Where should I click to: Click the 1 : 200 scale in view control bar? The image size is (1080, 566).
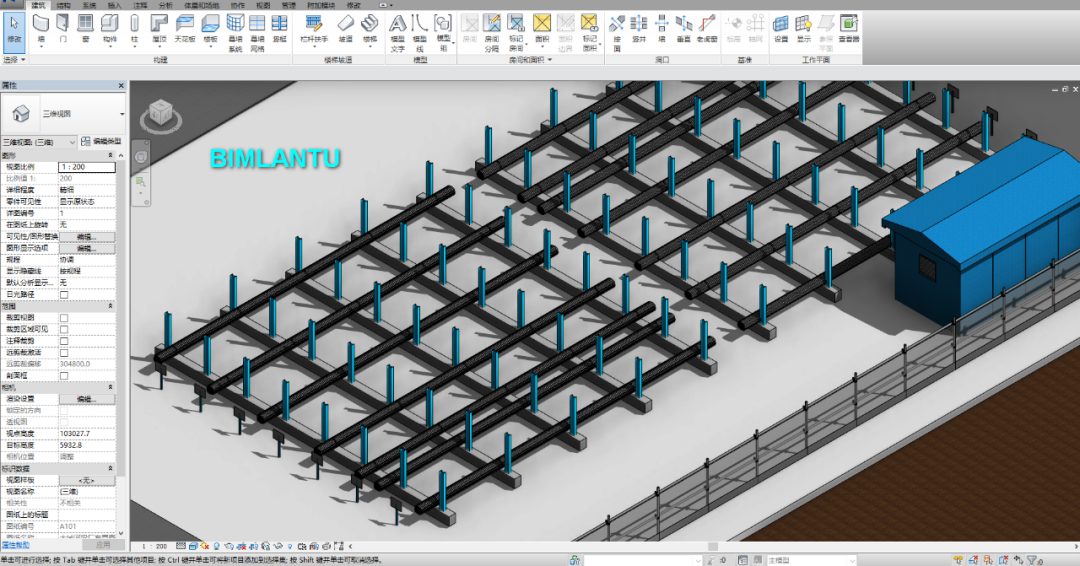154,547
